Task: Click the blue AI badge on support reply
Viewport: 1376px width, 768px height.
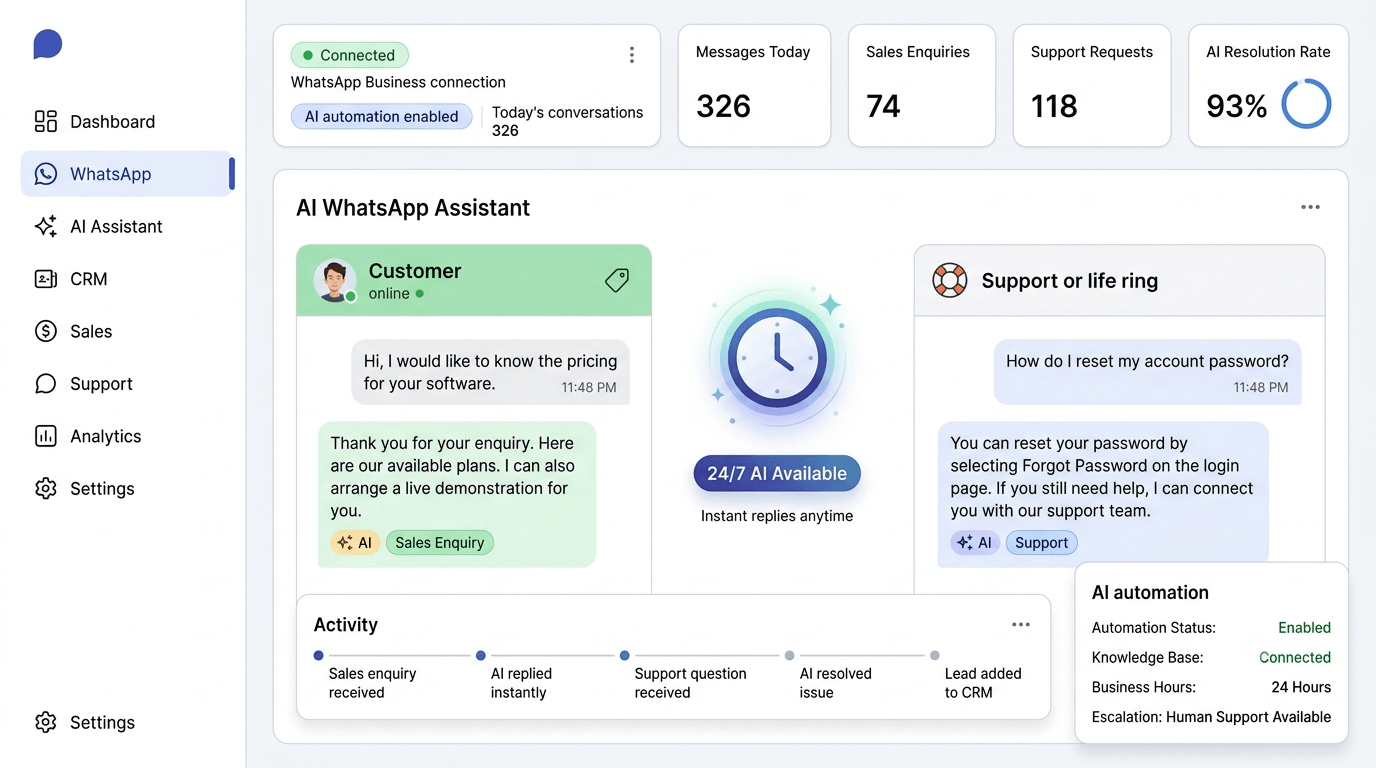Action: [x=975, y=543]
